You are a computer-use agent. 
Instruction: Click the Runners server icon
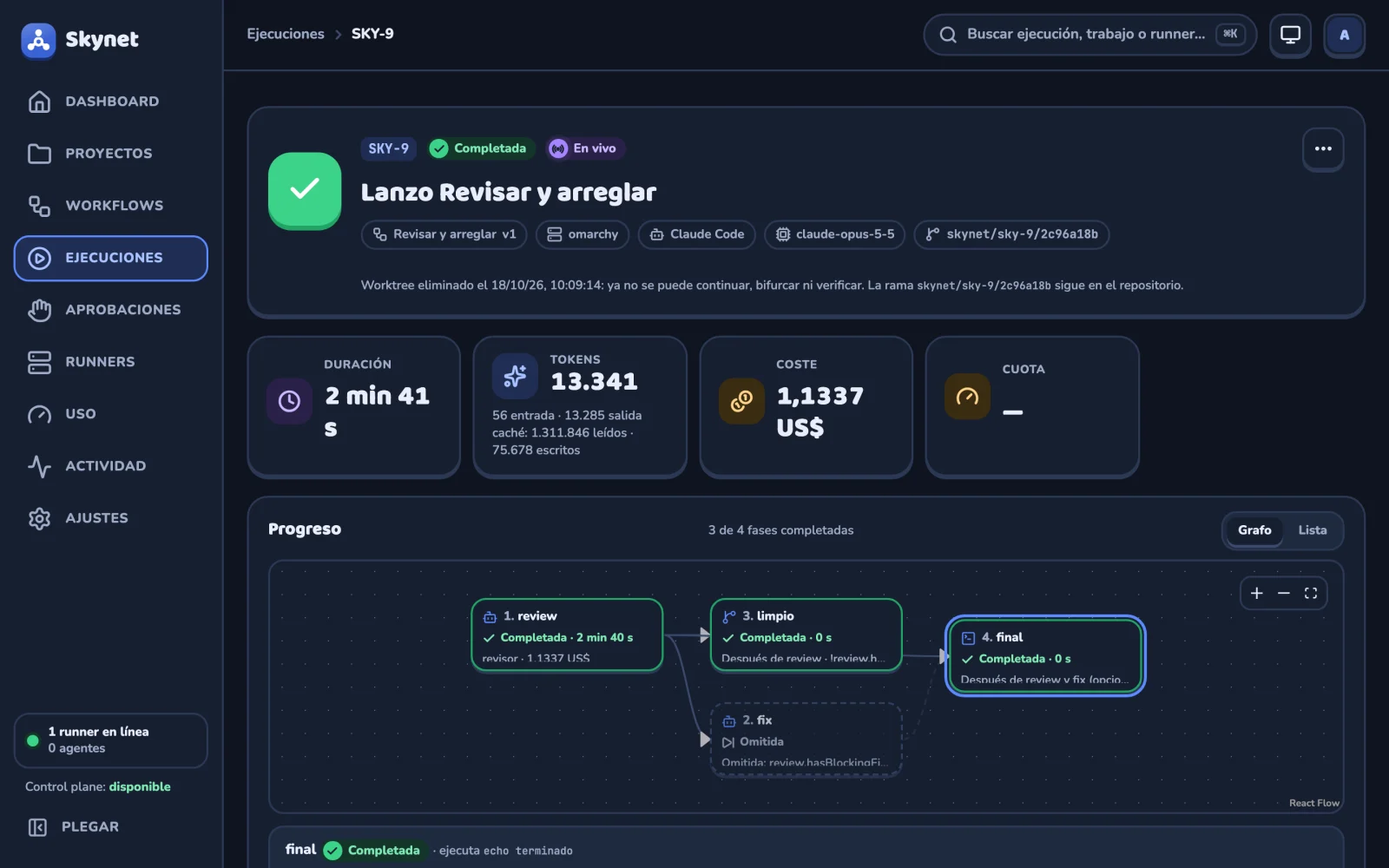coord(39,362)
